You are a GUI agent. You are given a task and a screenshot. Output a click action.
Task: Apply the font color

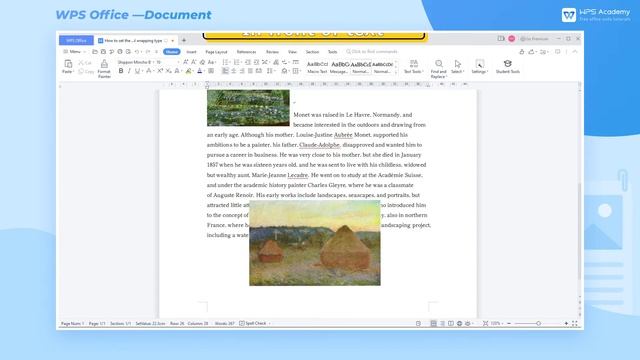point(200,71)
